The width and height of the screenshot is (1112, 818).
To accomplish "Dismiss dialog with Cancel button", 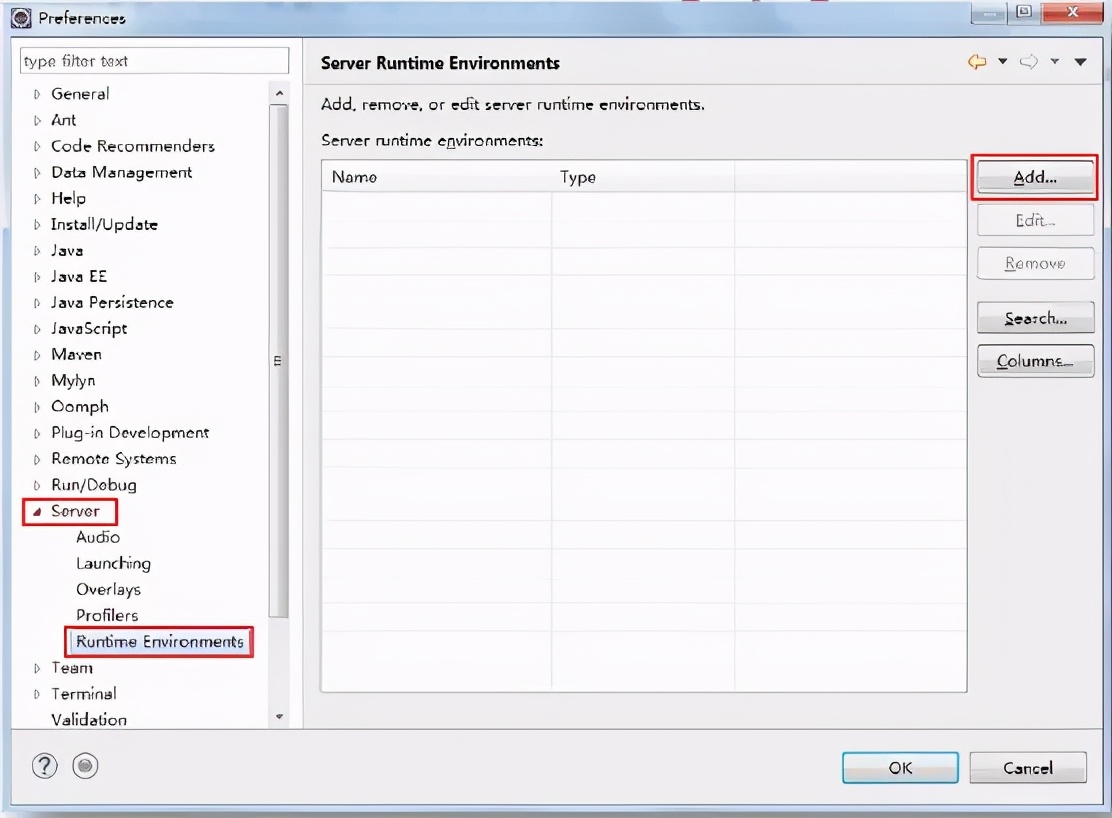I will [1028, 768].
